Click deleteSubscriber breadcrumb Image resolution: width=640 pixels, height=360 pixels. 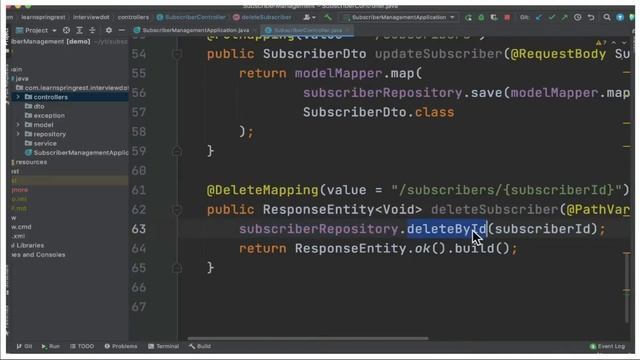(262, 17)
